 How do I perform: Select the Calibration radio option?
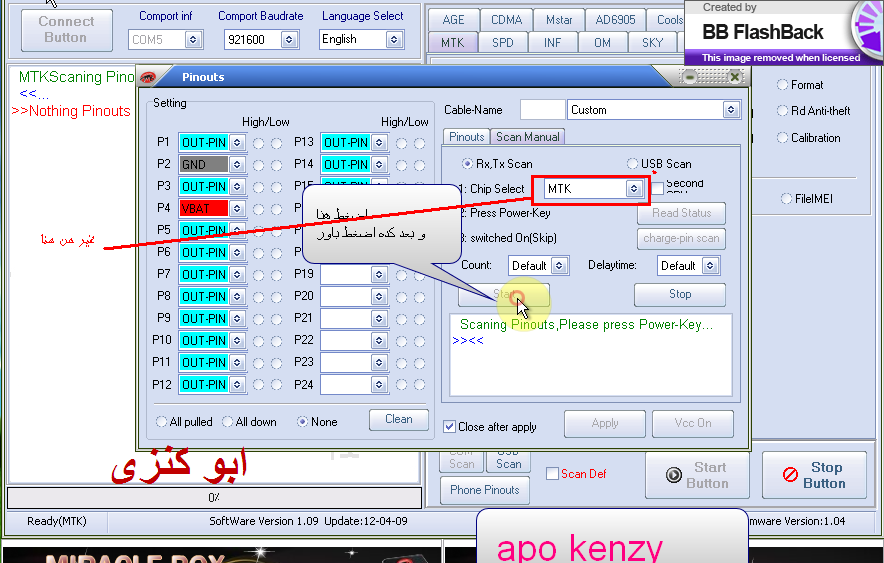(x=782, y=138)
